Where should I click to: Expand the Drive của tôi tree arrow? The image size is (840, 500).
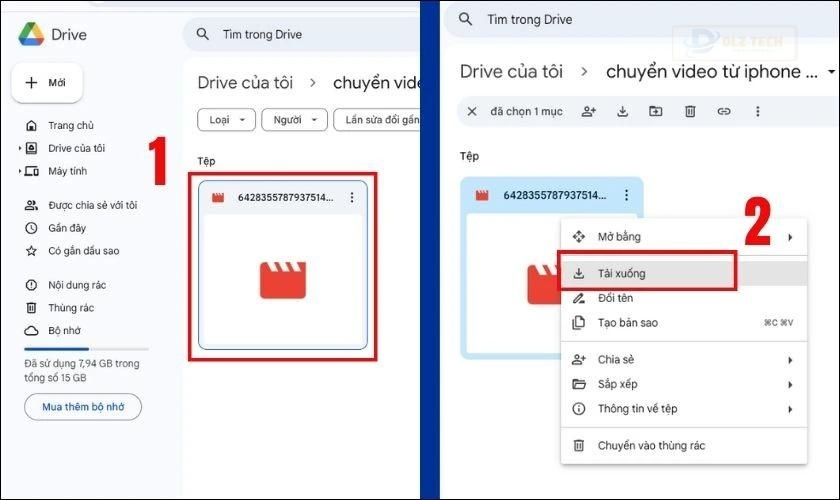(x=20, y=148)
